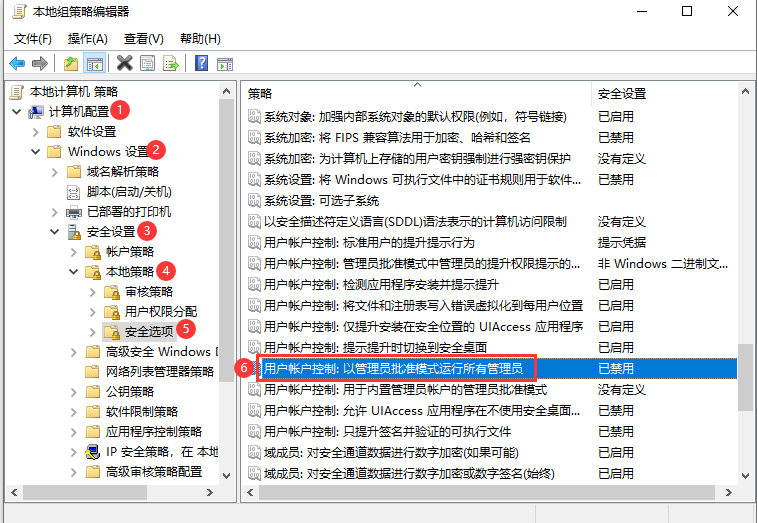Expand the 应用程序控制策略 node

tap(73, 432)
